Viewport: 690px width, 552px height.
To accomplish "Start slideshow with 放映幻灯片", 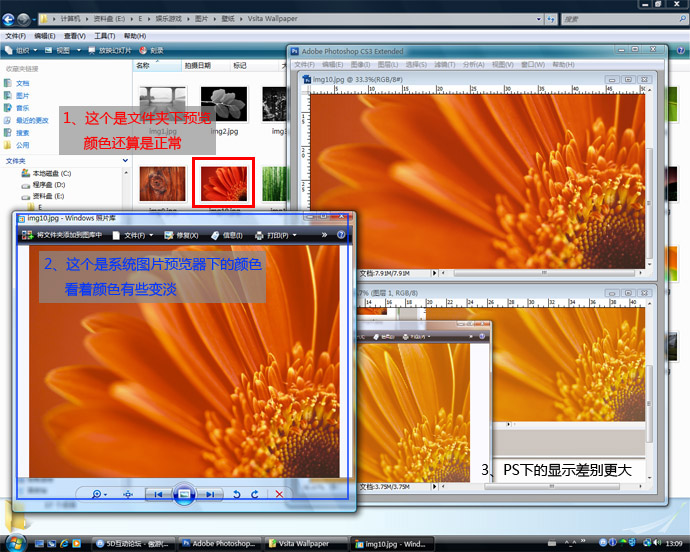I will 110,51.
